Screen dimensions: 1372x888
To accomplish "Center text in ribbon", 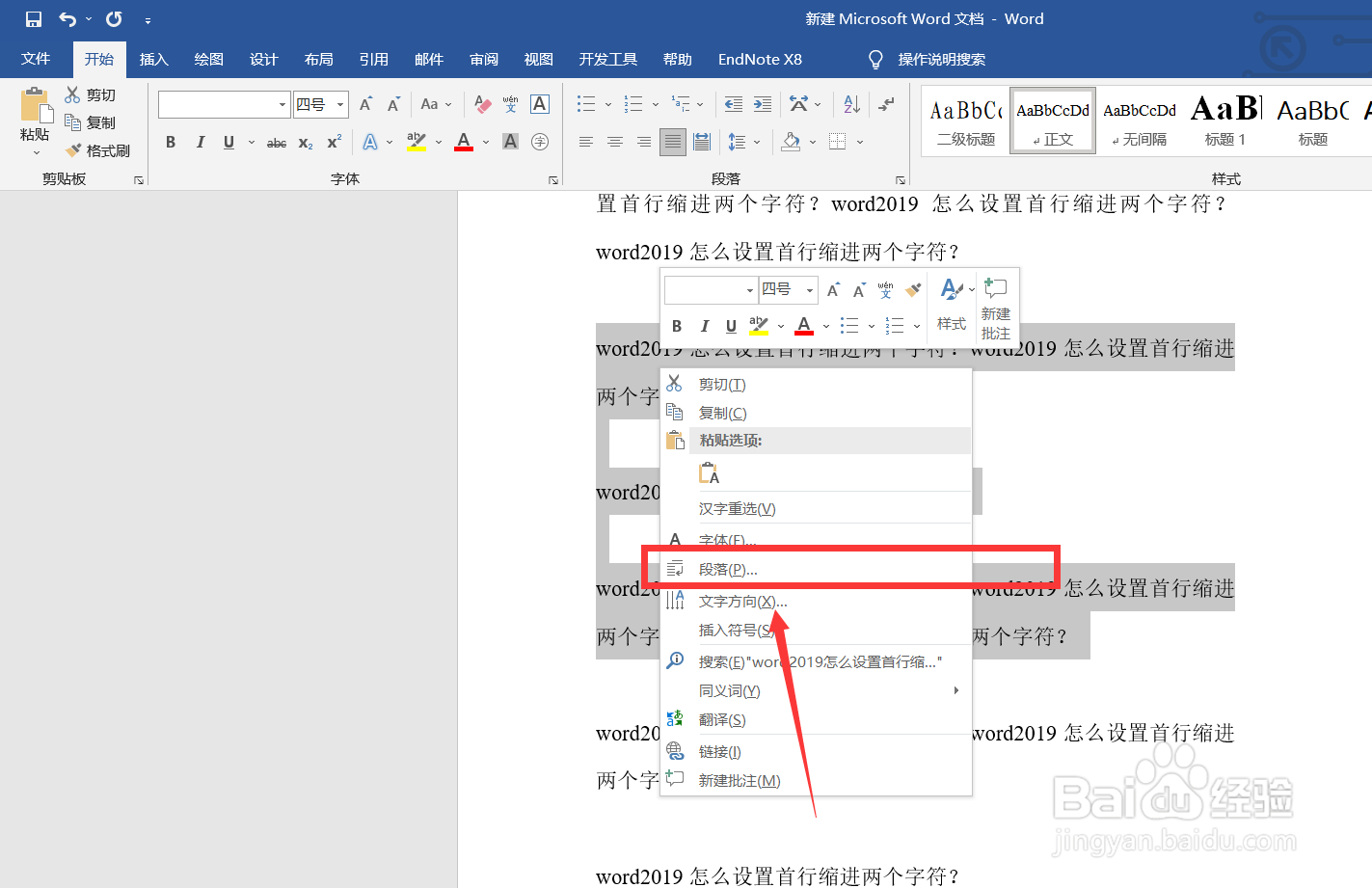I will pos(614,143).
